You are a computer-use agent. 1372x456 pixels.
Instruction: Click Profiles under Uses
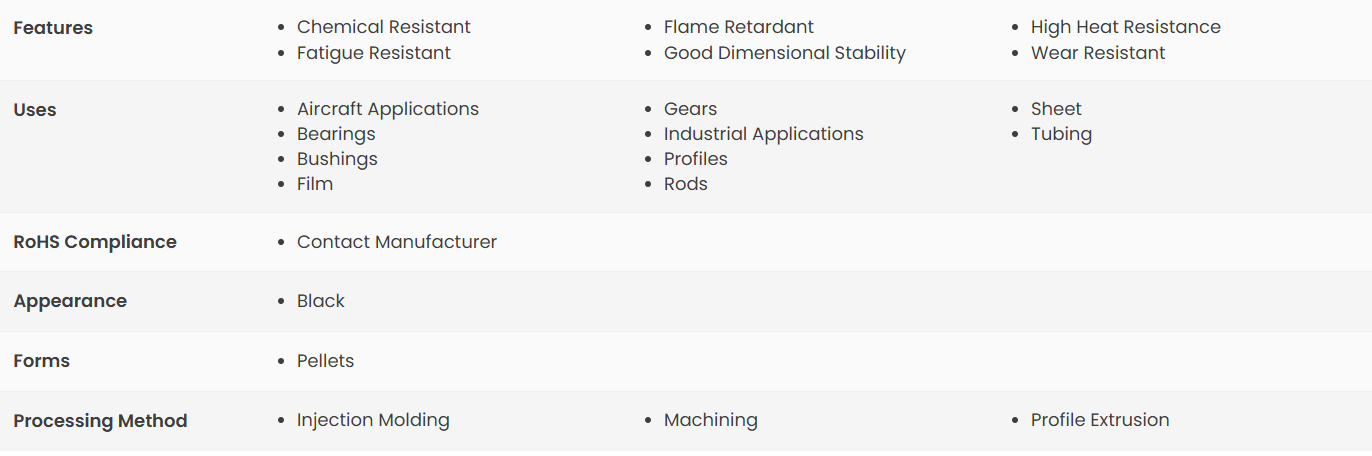[696, 159]
